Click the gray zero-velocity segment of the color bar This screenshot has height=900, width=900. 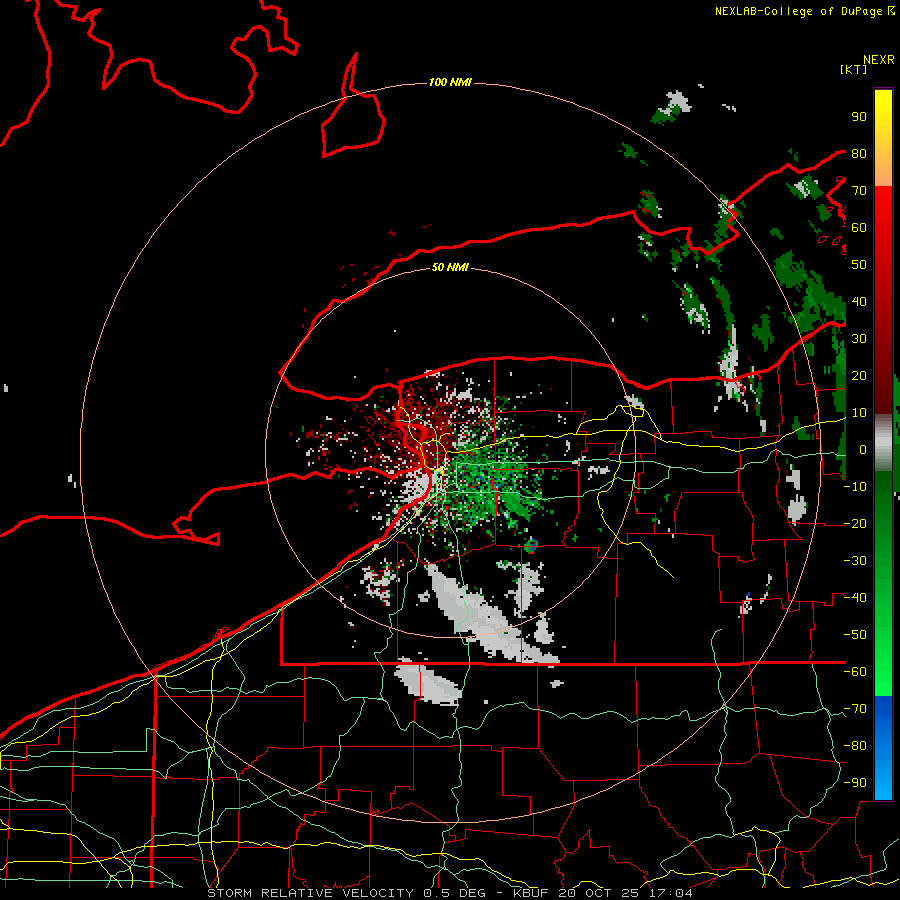(883, 443)
